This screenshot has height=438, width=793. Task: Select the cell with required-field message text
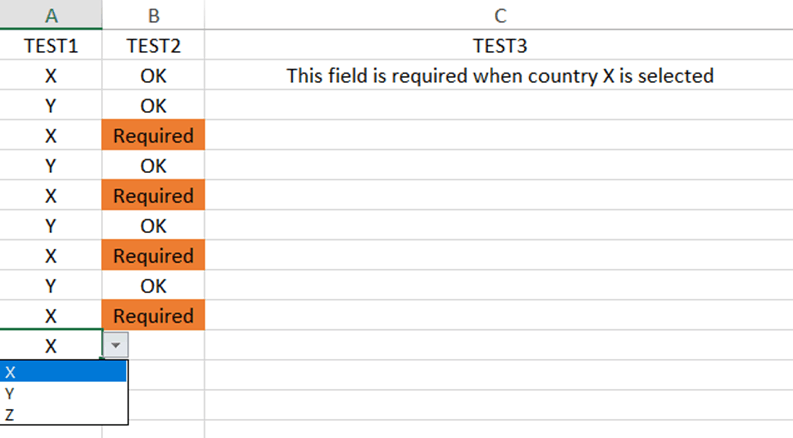(499, 75)
